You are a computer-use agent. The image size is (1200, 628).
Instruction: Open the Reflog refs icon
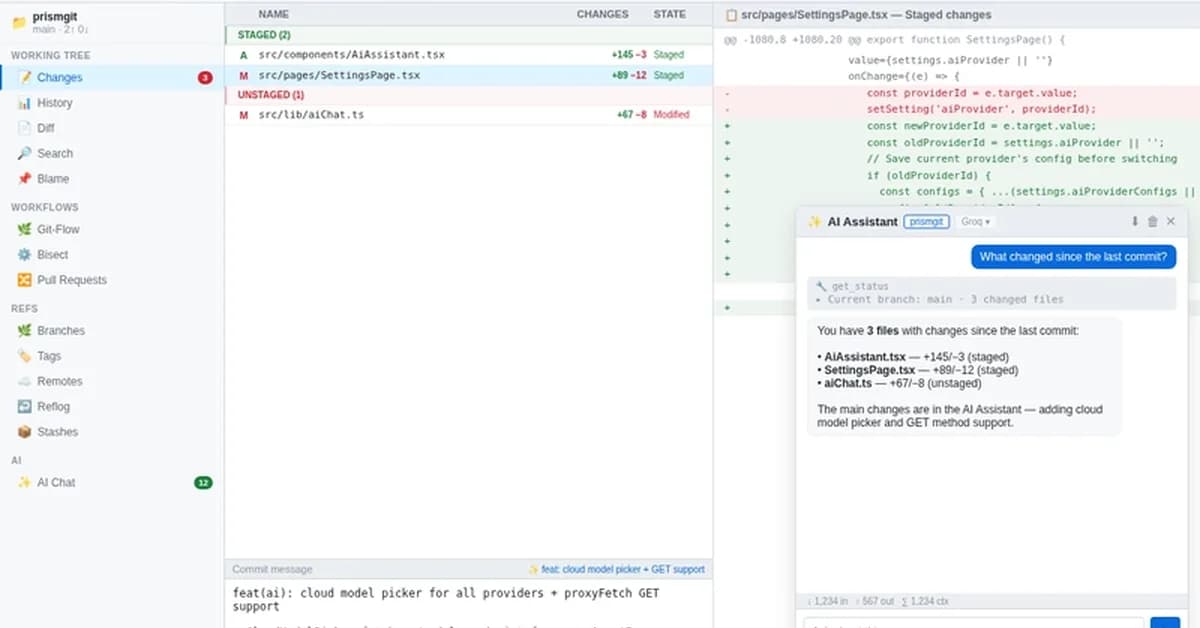click(25, 407)
